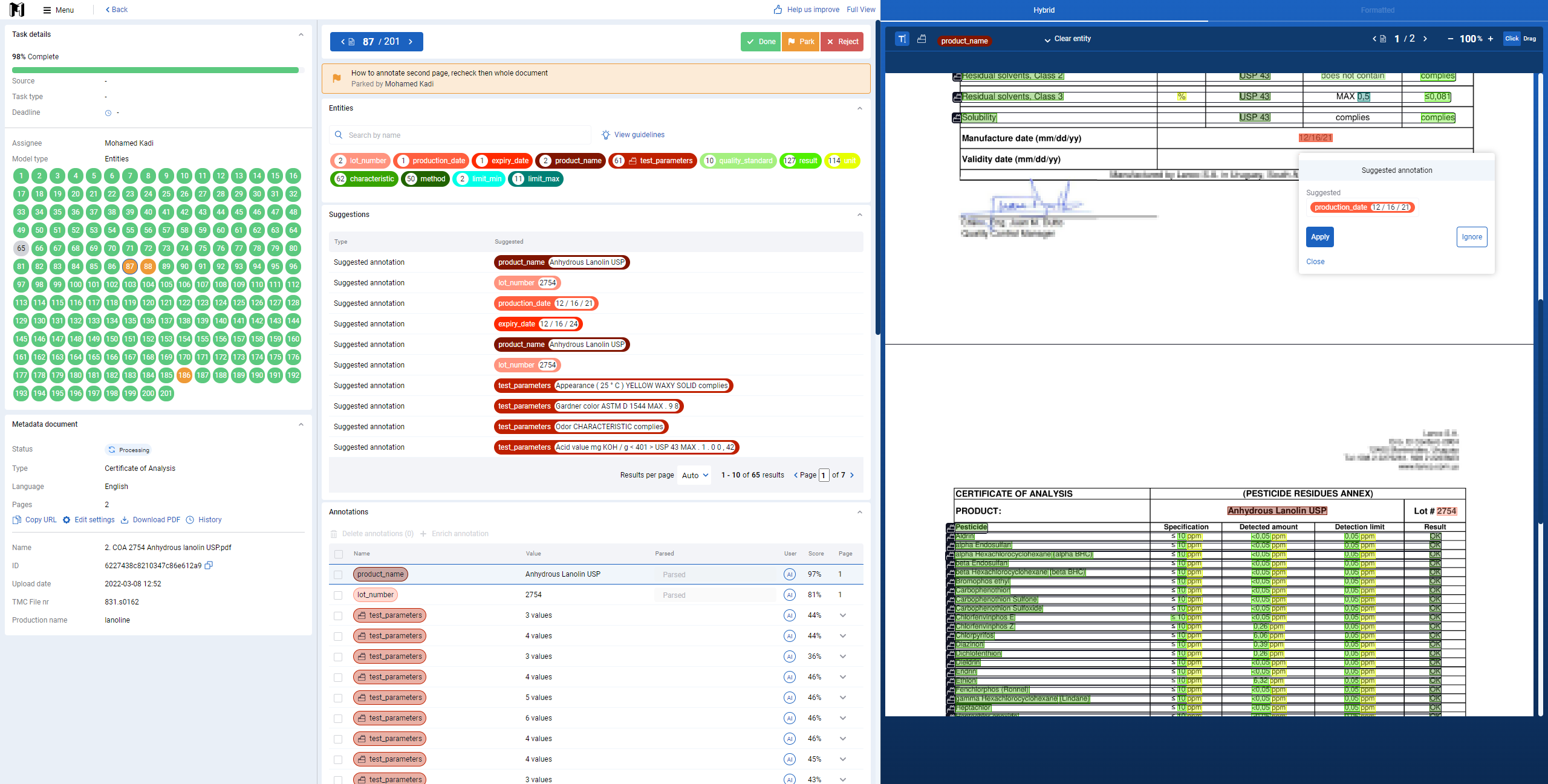
Task: Apply the suggested production_date annotation
Action: pos(1319,237)
